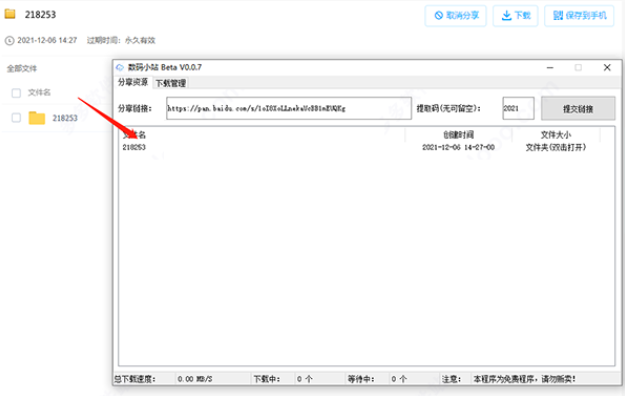
Task: Click the 0.00 MB/S download speed status
Action: 195,379
